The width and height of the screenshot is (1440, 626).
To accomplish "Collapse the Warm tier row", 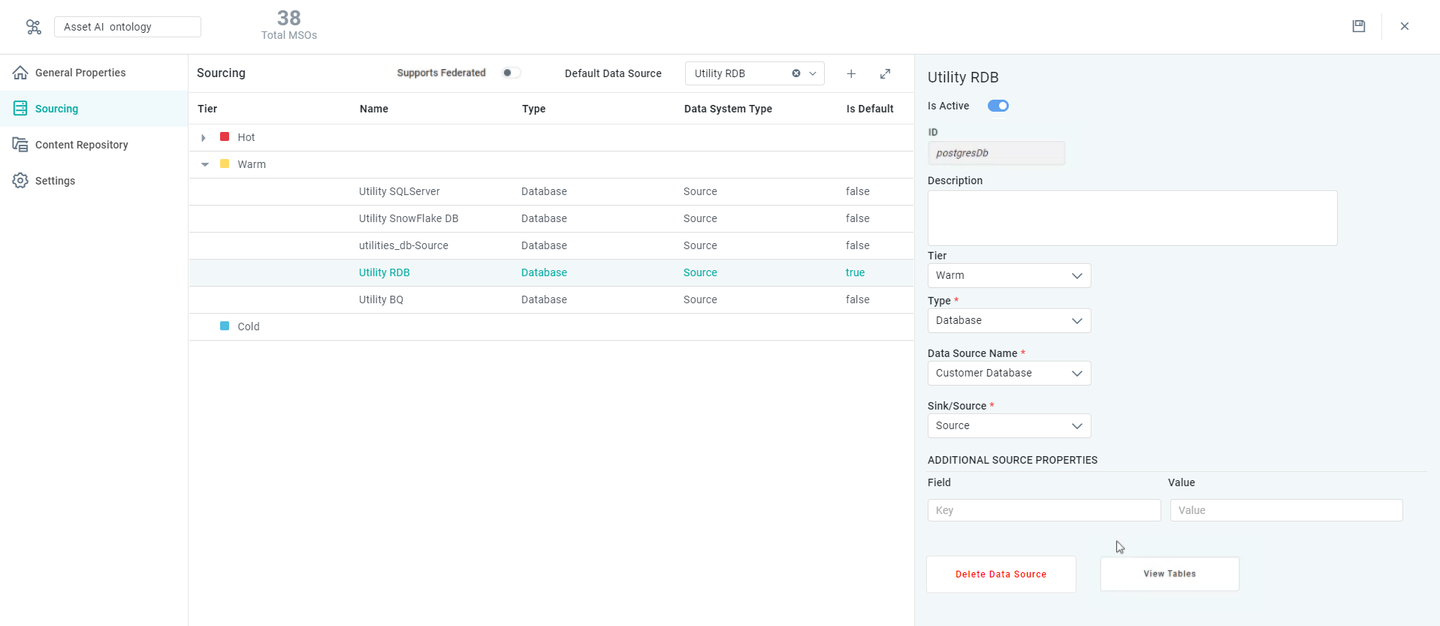I will coord(205,165).
